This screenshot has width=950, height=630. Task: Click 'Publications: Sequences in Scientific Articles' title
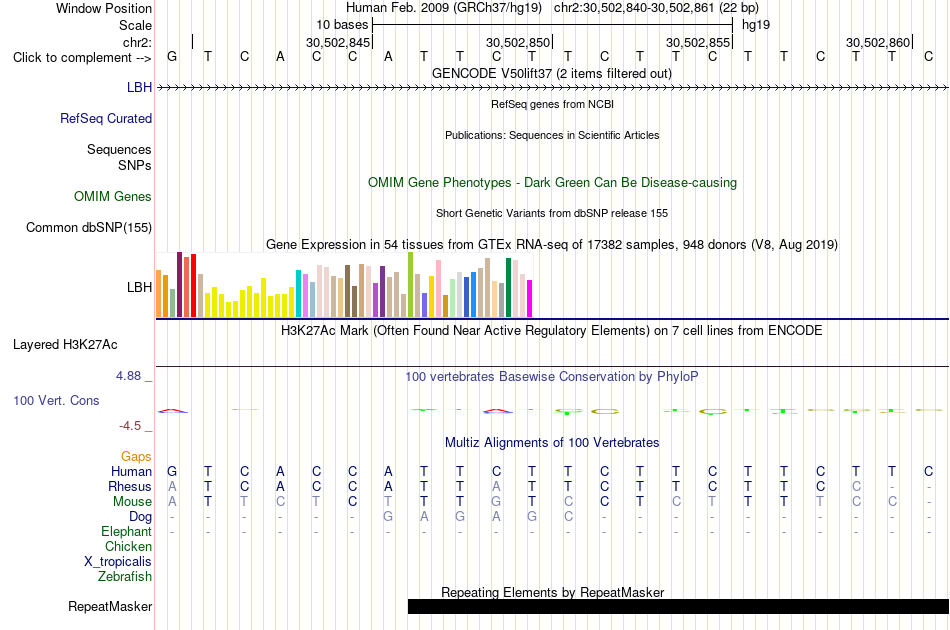[552, 135]
